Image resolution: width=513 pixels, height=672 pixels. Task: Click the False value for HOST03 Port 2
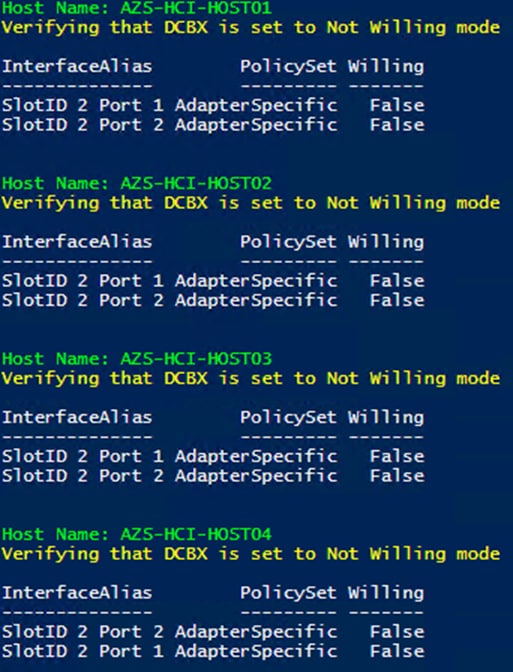[397, 476]
